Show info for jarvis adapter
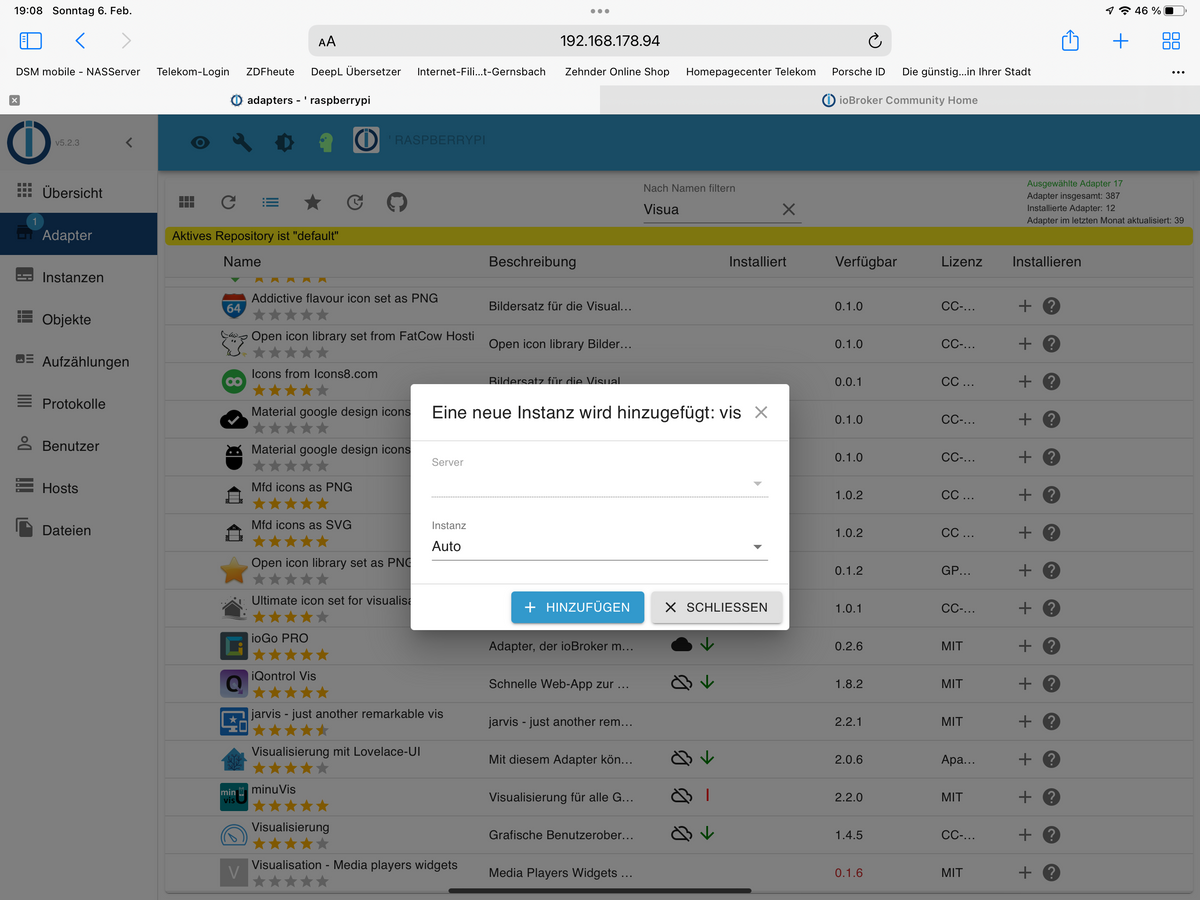The image size is (1200, 900). (1051, 721)
